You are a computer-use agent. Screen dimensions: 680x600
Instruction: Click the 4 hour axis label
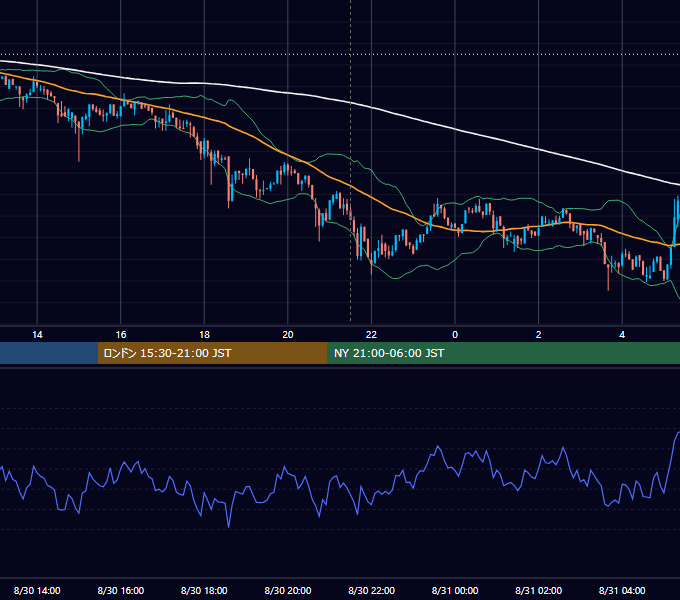622,335
